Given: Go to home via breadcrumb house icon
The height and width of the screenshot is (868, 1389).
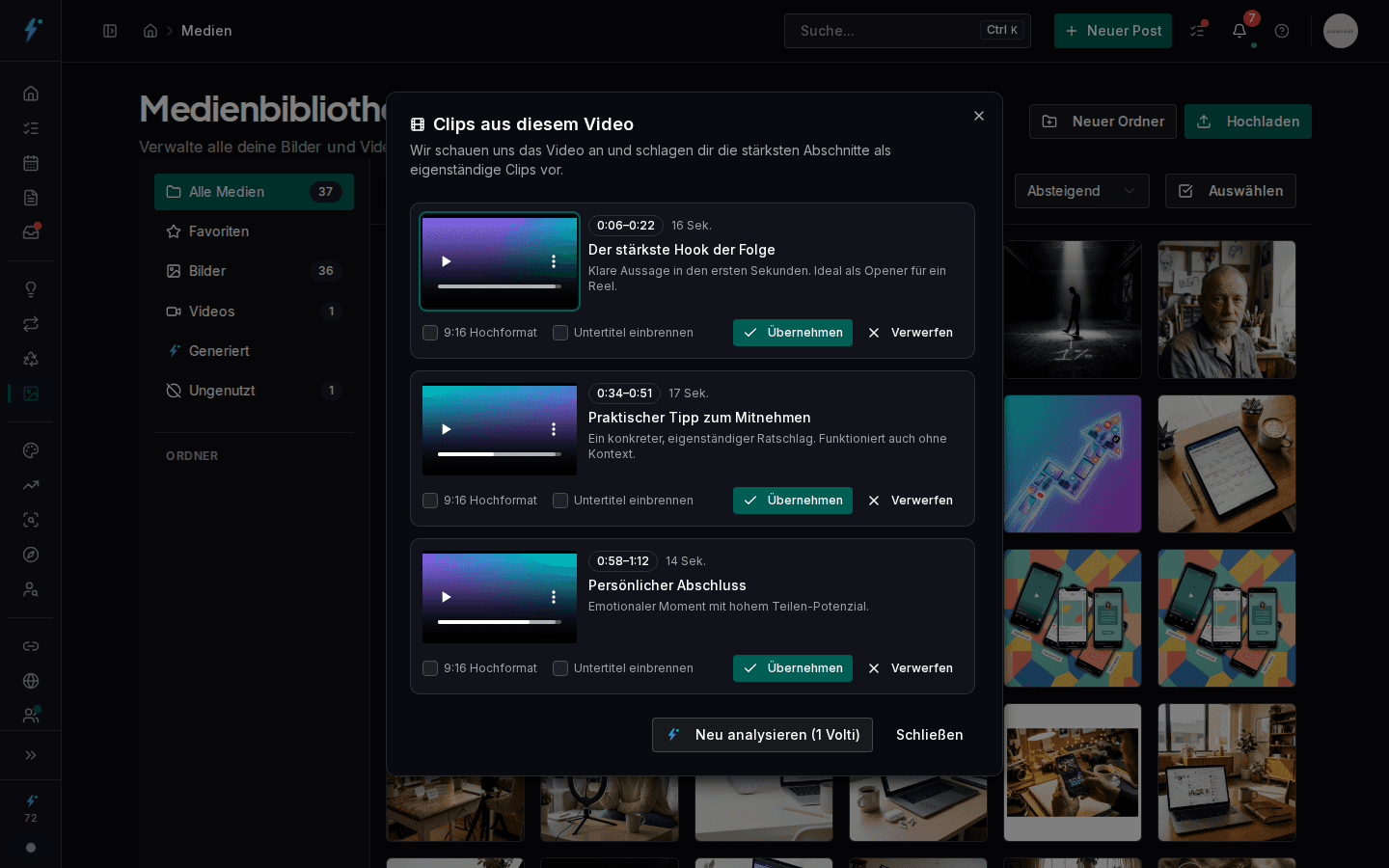Looking at the screenshot, I should (x=150, y=31).
